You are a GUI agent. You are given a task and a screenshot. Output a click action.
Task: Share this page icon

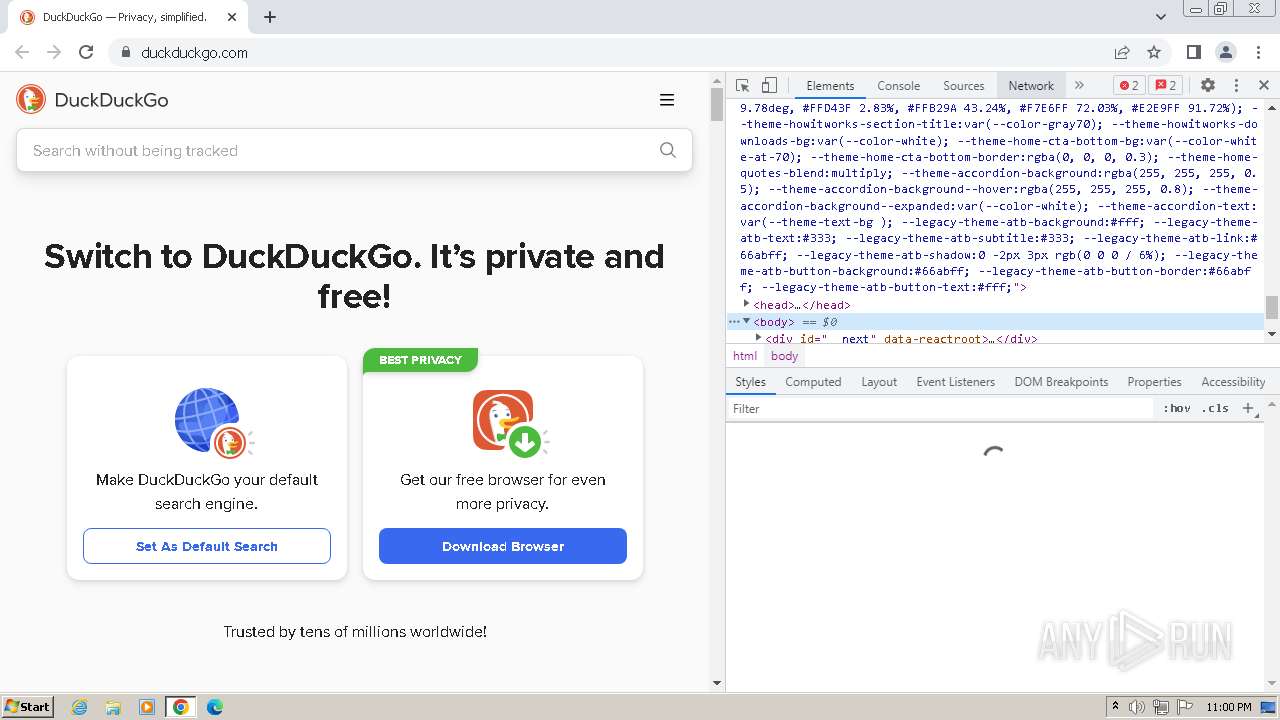[x=1122, y=52]
